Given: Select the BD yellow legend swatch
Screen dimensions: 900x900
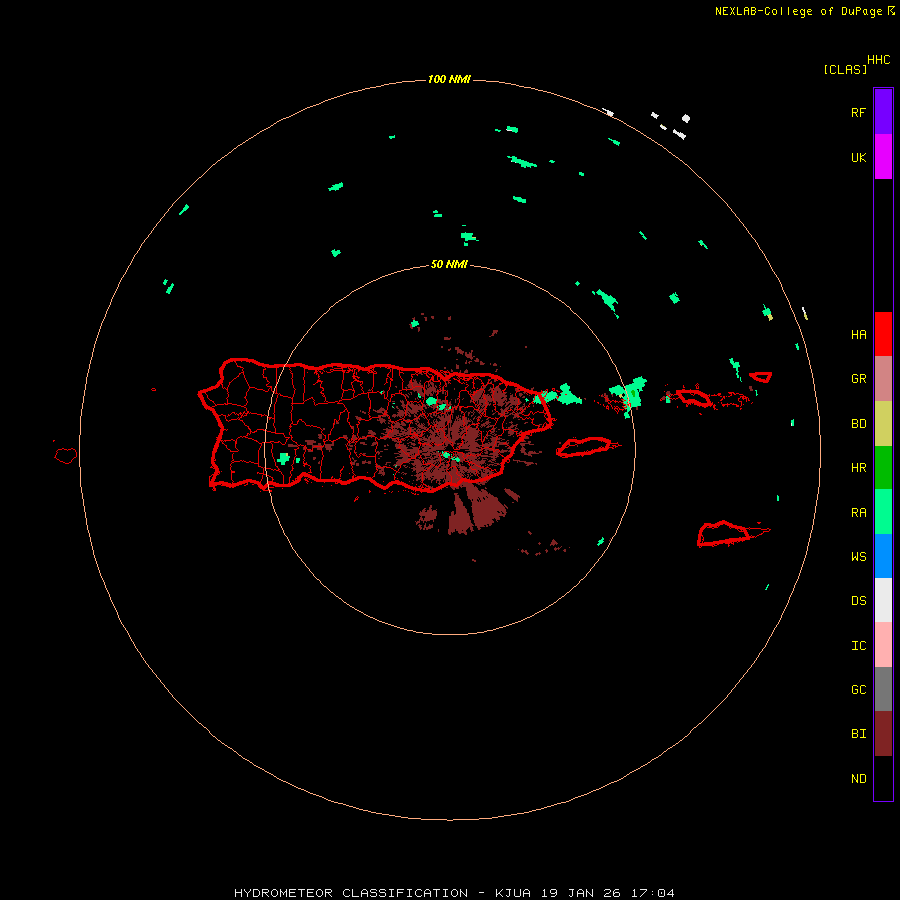Looking at the screenshot, I should 883,423.
